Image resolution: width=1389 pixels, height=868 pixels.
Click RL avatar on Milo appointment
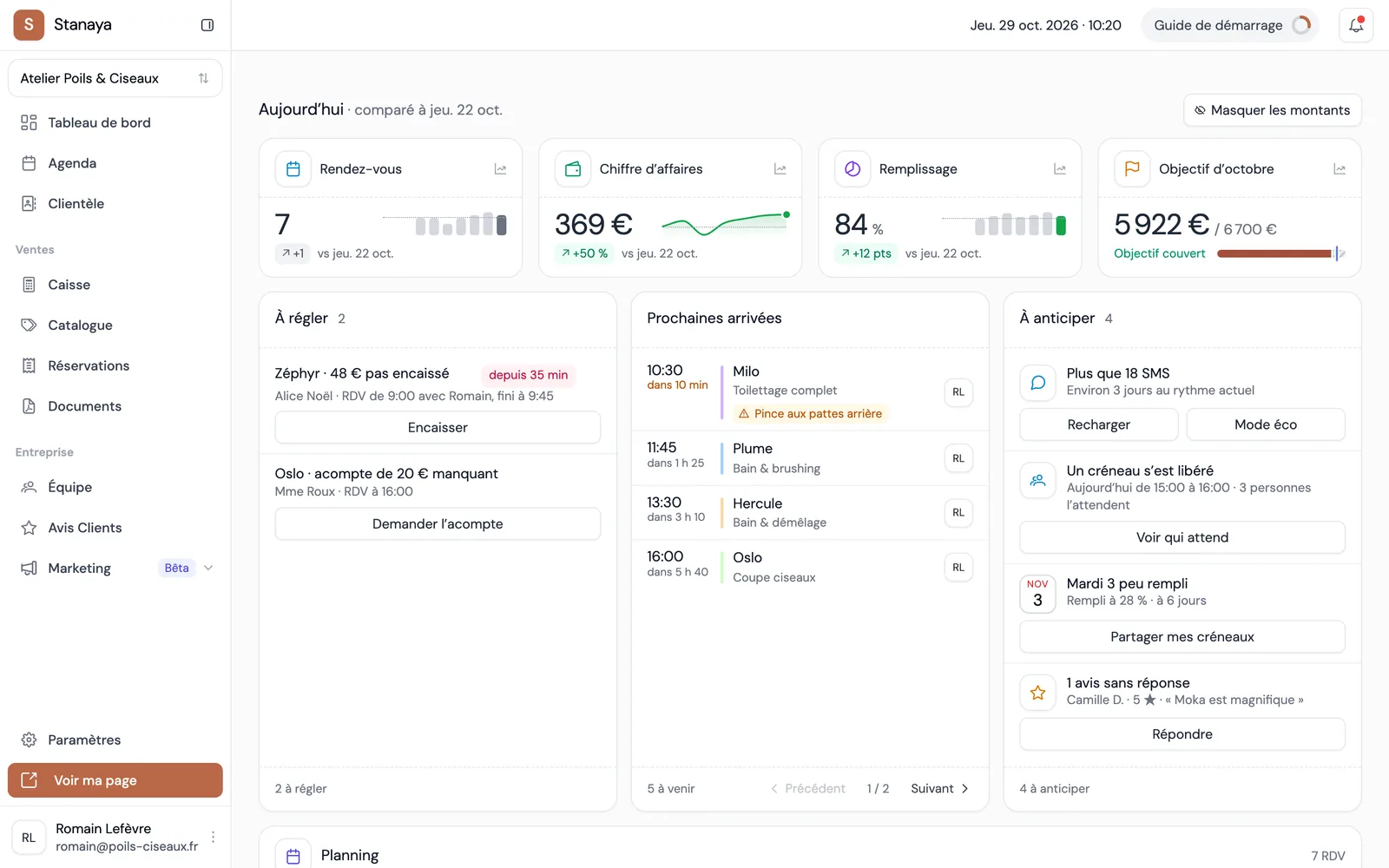[x=958, y=392]
